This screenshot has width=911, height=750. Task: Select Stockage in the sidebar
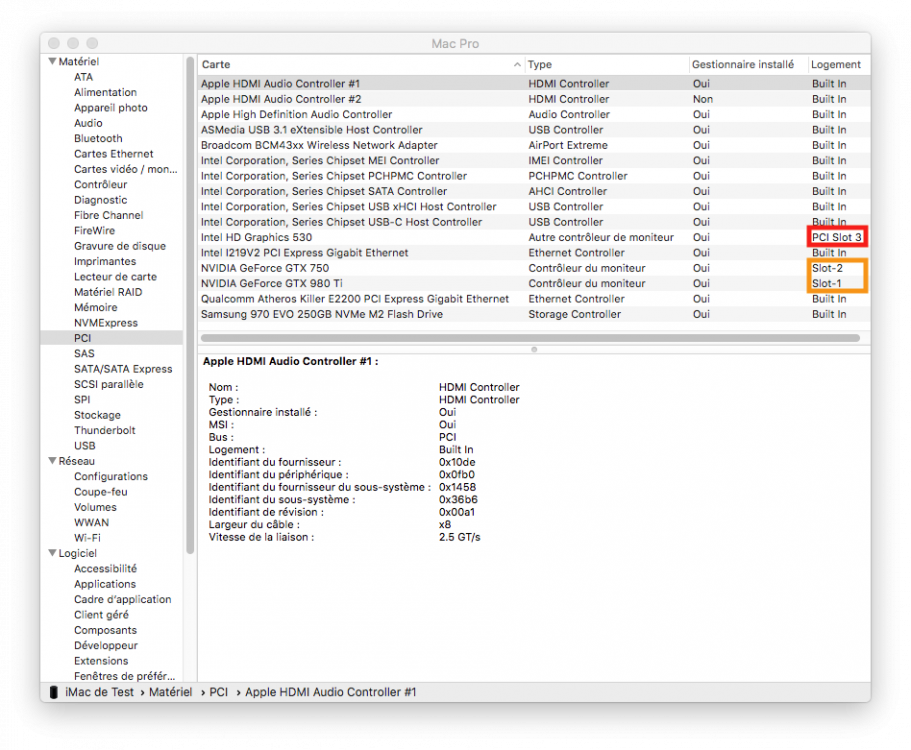click(x=97, y=415)
